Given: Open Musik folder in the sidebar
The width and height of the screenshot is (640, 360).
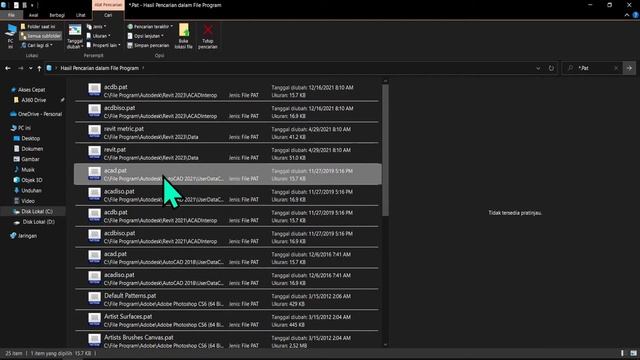Looking at the screenshot, I should 24,170.
